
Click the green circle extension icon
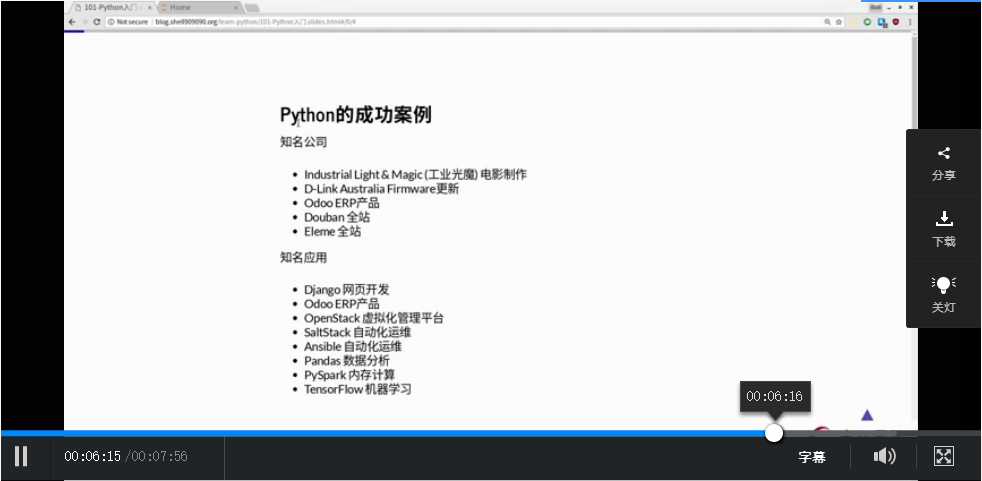click(867, 22)
